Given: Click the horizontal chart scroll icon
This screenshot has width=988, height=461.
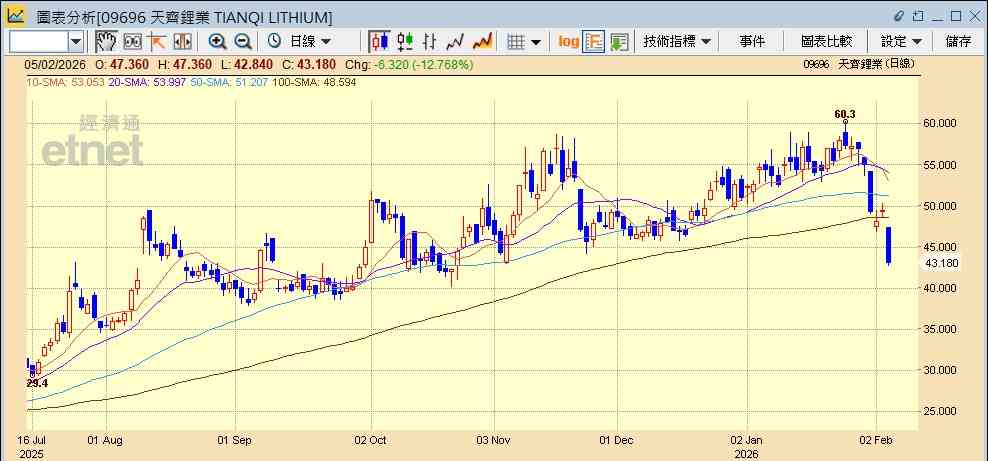Looking at the screenshot, I should tap(182, 42).
